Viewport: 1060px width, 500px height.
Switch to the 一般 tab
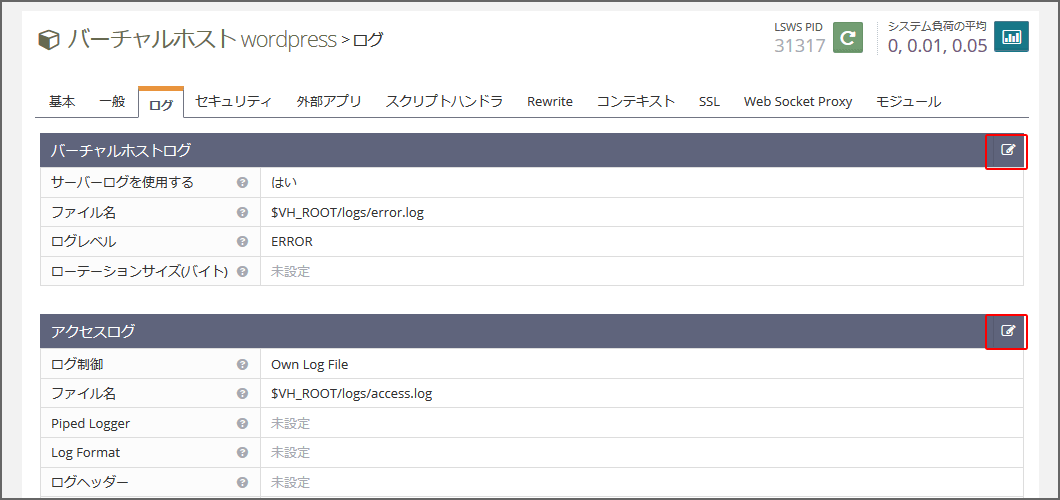[x=112, y=102]
